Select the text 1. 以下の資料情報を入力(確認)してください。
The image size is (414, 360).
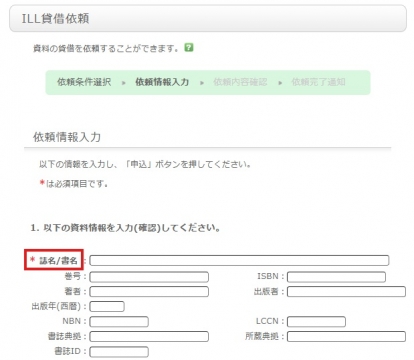coord(125,228)
